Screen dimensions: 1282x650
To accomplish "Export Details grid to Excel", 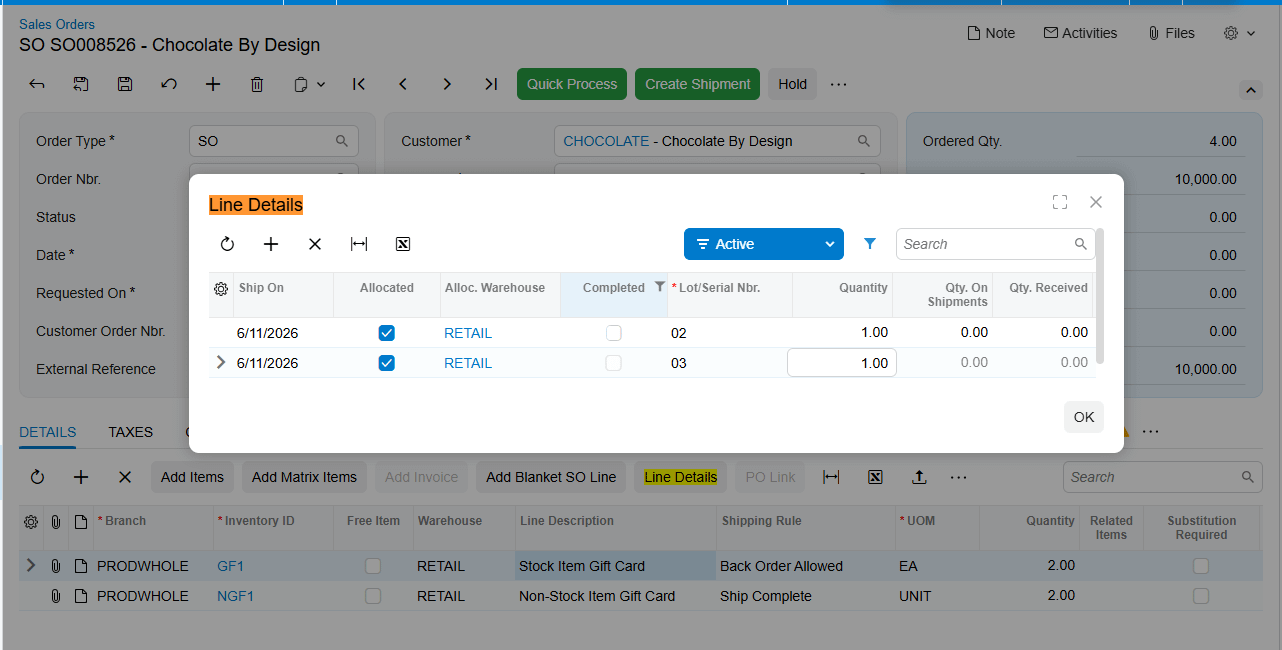I will point(875,477).
